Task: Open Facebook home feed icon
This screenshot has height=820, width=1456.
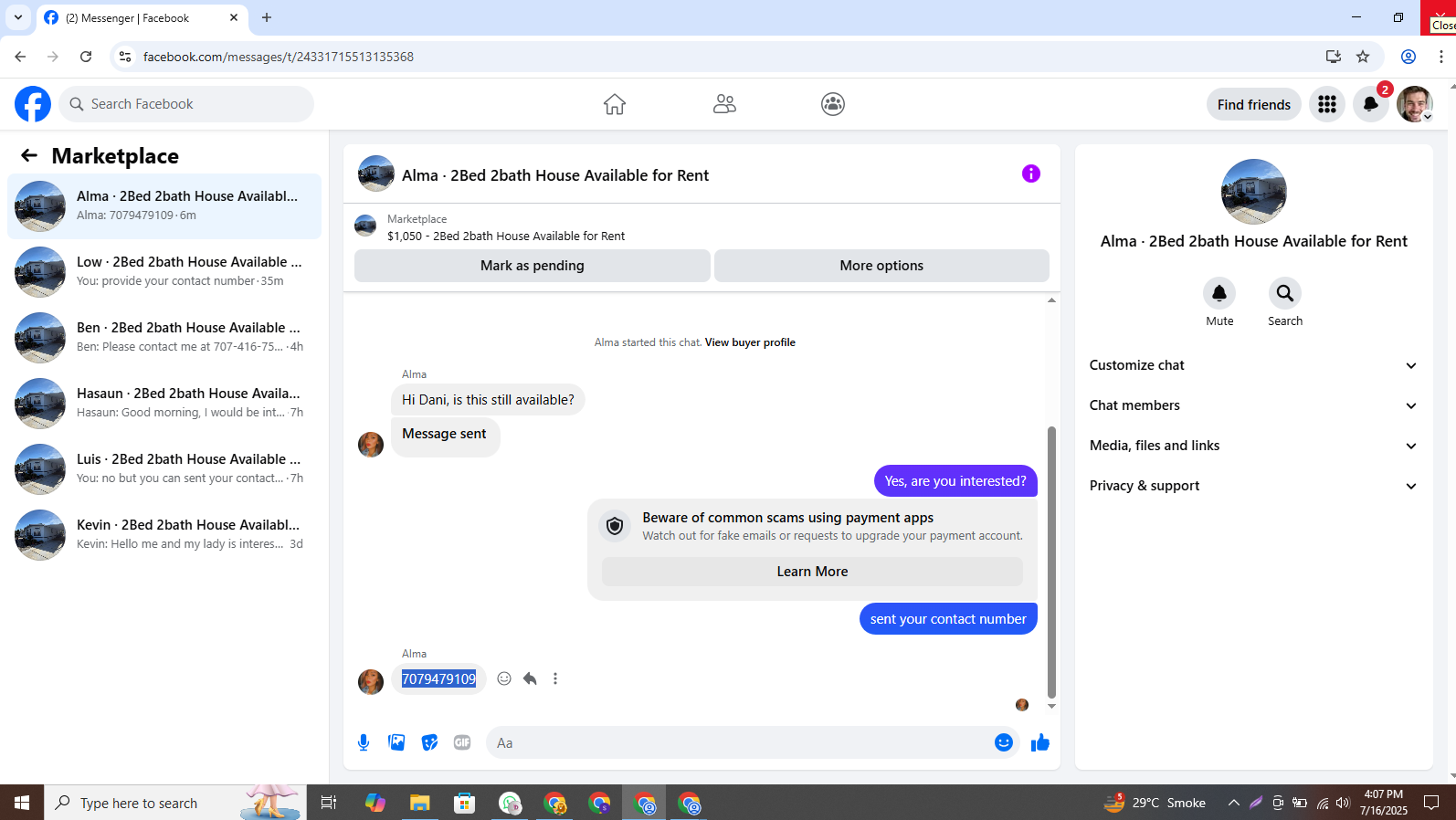Action: (x=615, y=104)
